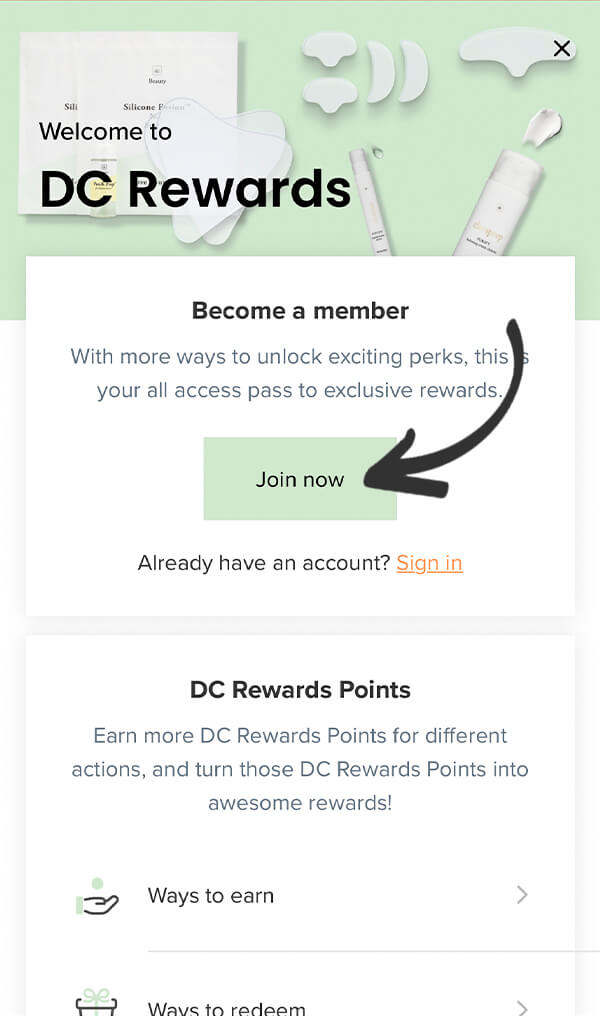600x1016 pixels.
Task: Click the DC Rewards Points heading
Action: click(300, 690)
